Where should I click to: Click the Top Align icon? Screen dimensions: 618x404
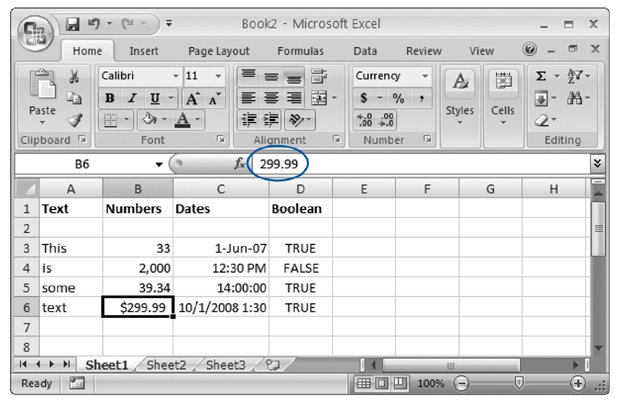(x=249, y=76)
